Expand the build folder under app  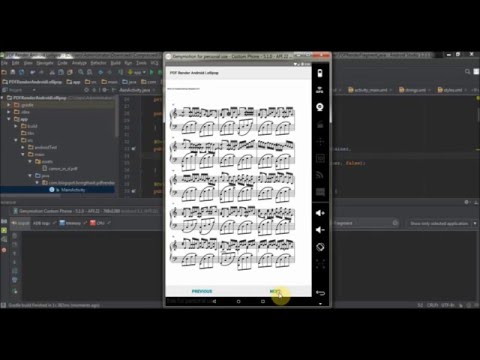(16, 126)
